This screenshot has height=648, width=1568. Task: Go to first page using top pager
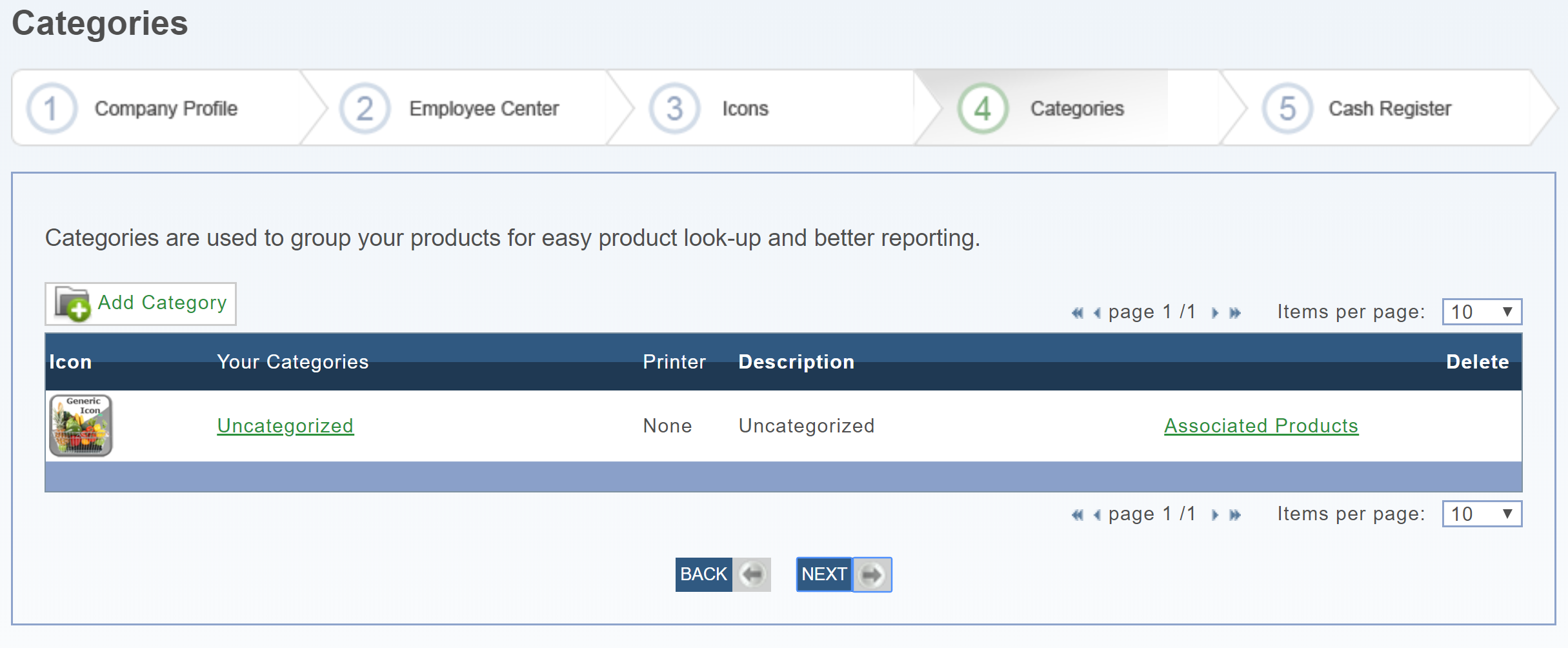pyautogui.click(x=1077, y=313)
